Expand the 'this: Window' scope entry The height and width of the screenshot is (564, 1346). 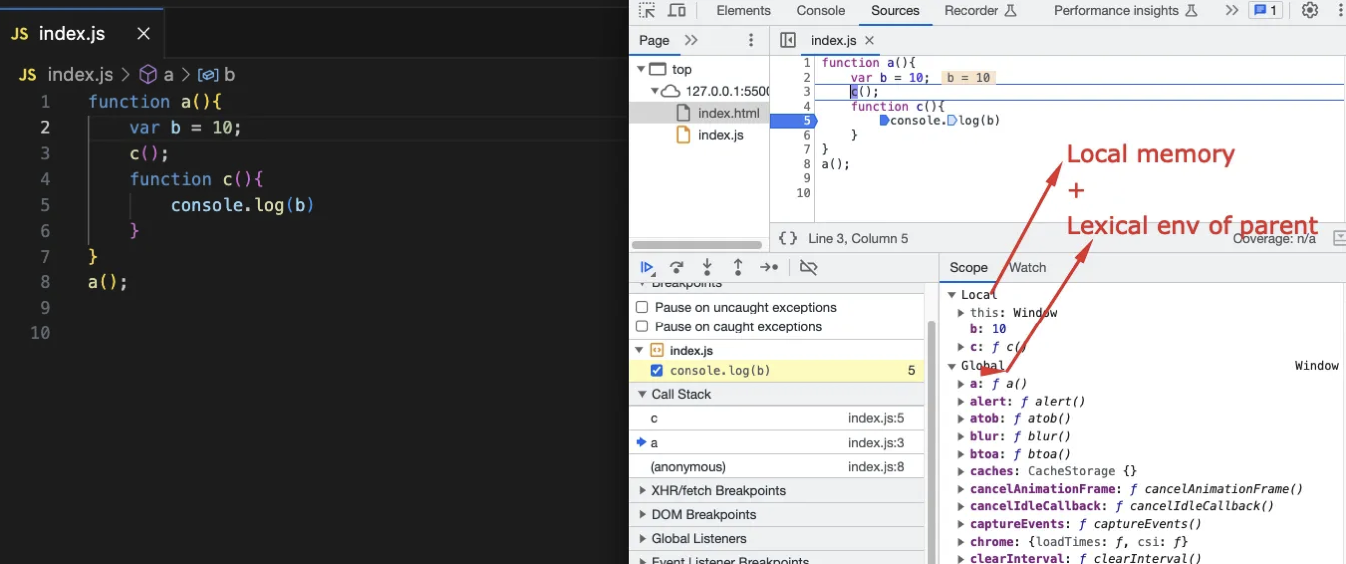pyautogui.click(x=961, y=313)
